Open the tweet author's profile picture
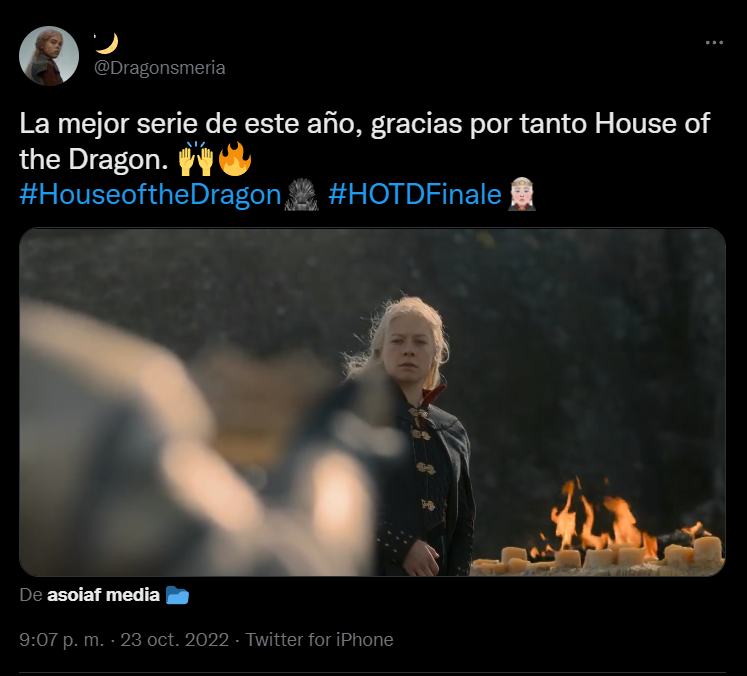747x676 pixels. pos(49,56)
